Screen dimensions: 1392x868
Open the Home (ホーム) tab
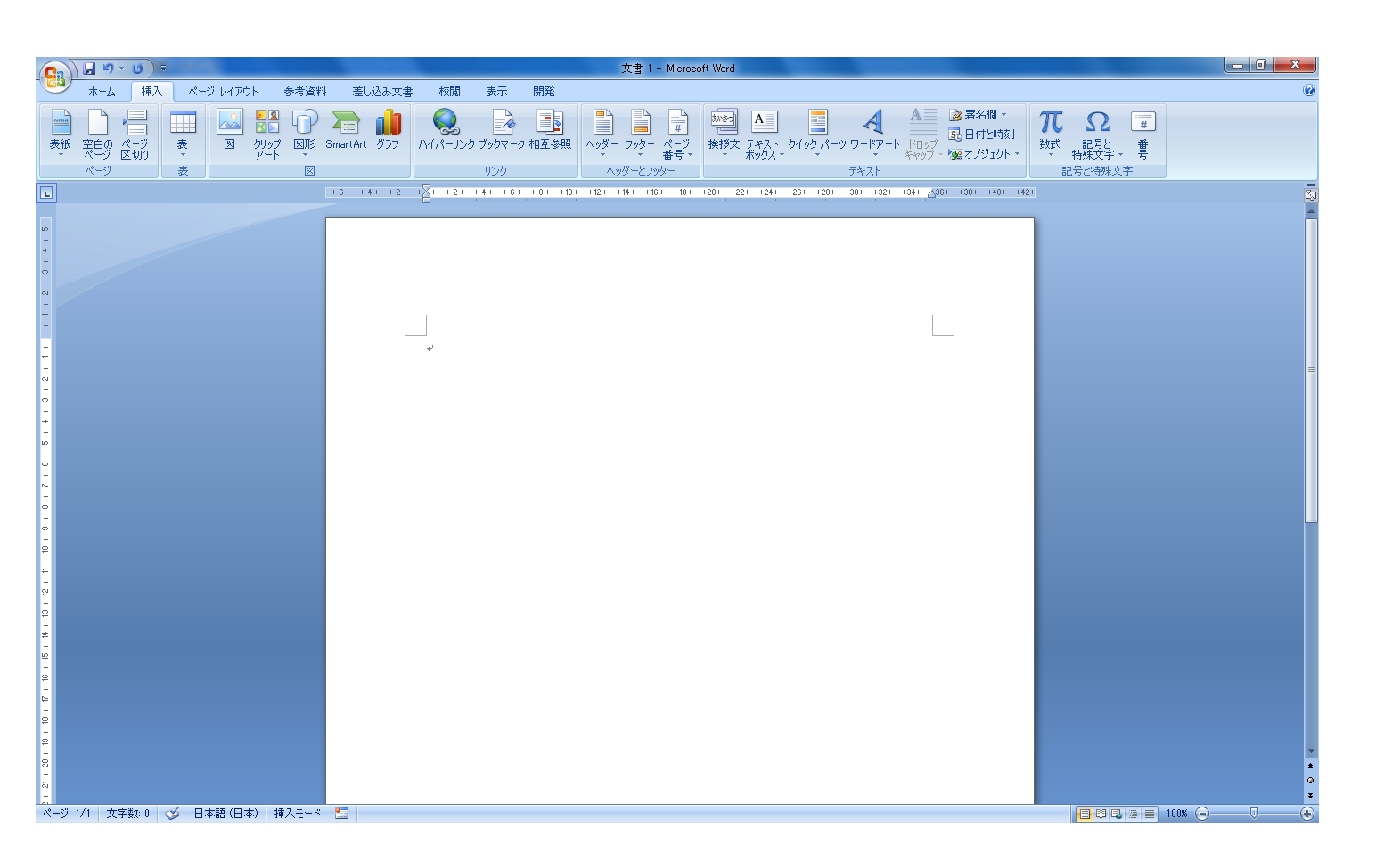[102, 91]
